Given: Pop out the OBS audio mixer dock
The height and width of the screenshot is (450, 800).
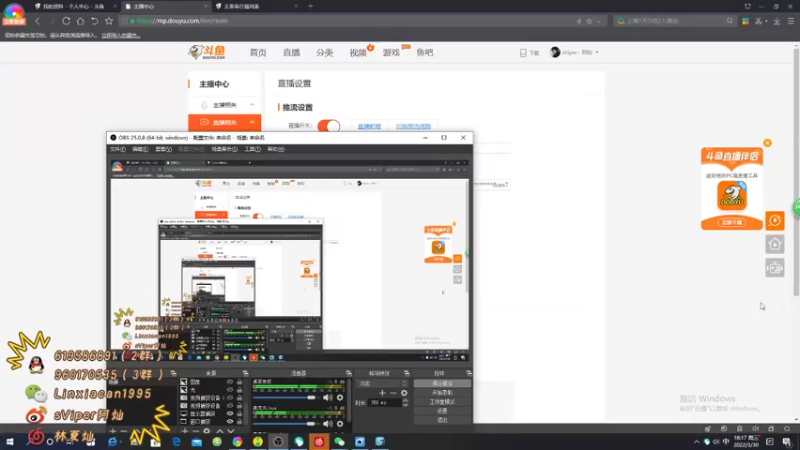Looking at the screenshot, I should (348, 373).
